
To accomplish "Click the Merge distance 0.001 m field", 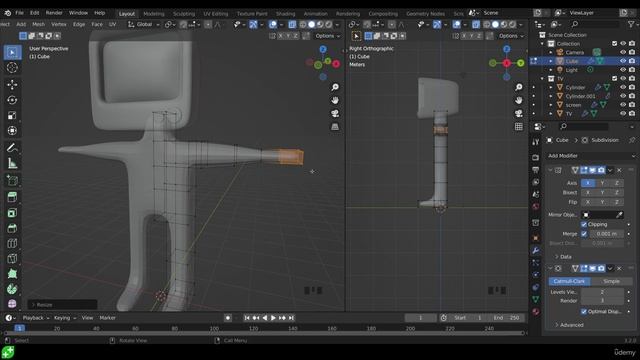I will click(606, 234).
